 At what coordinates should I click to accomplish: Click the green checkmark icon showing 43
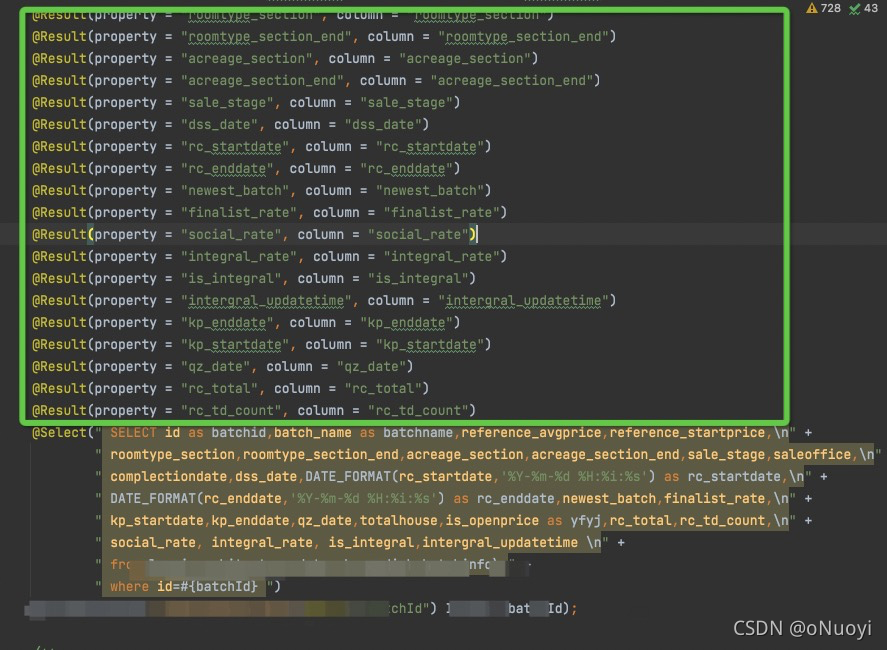coord(855,8)
